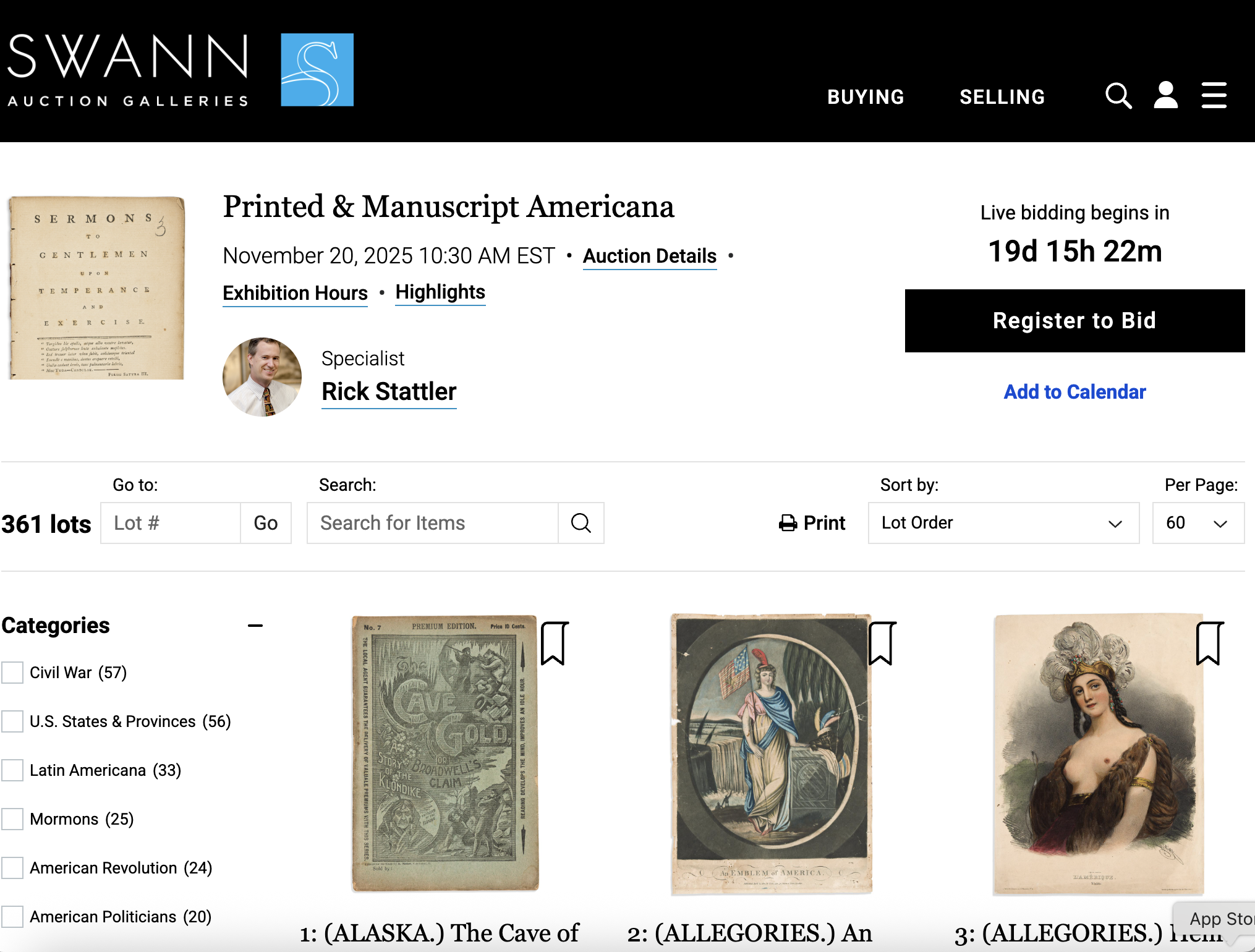
Task: Click the search magnifier icon in header
Action: [x=1118, y=96]
